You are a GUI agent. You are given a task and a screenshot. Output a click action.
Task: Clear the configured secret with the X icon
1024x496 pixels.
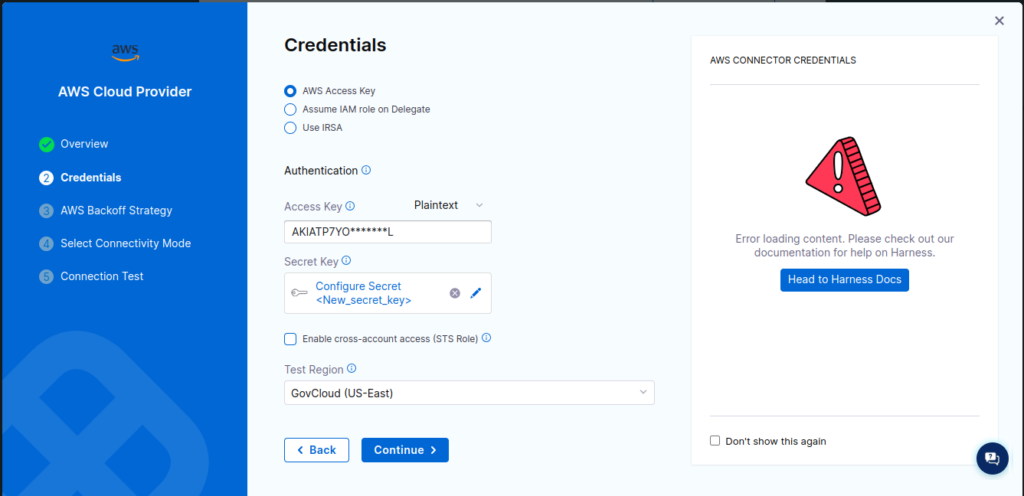click(455, 293)
